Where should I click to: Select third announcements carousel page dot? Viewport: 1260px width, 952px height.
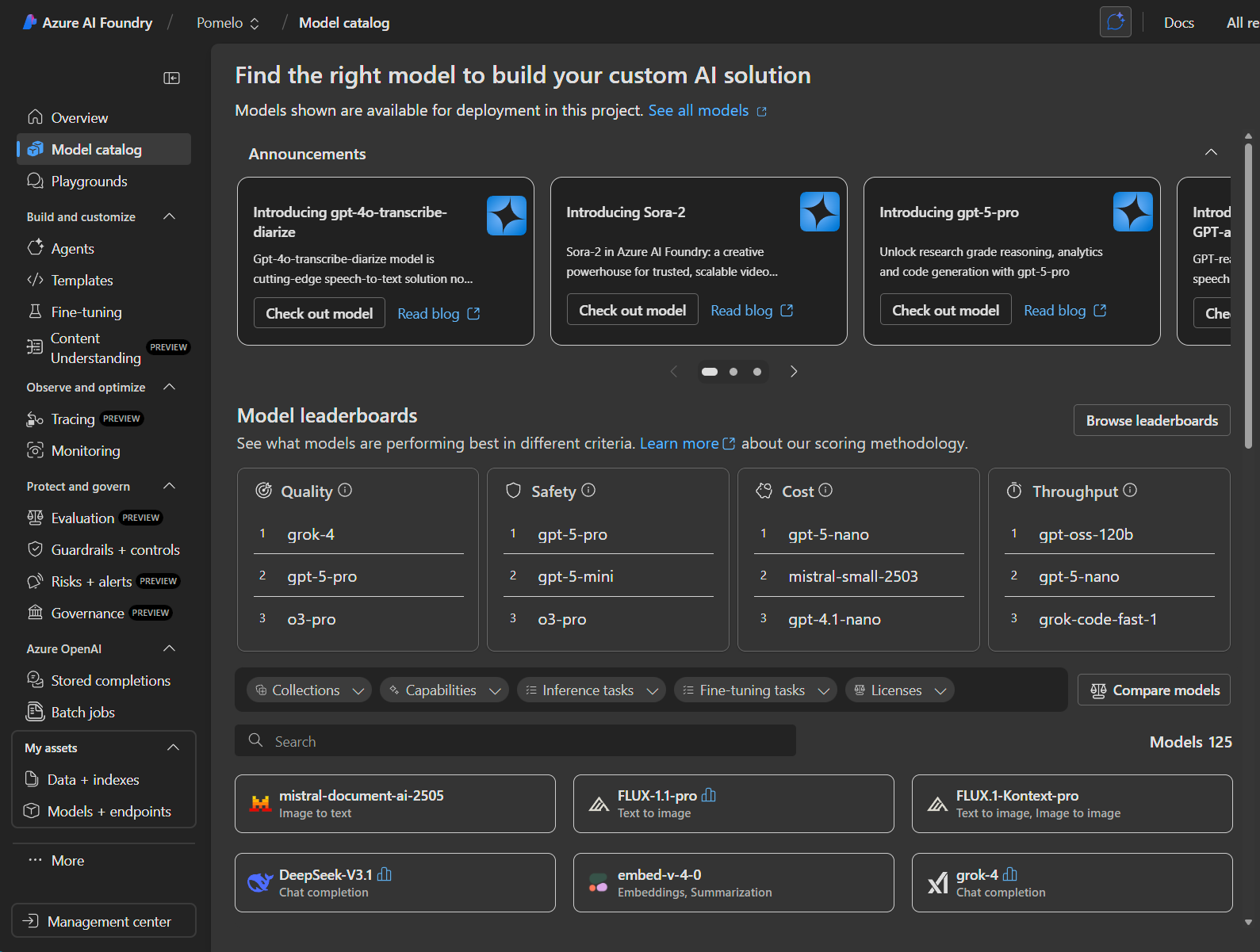757,372
